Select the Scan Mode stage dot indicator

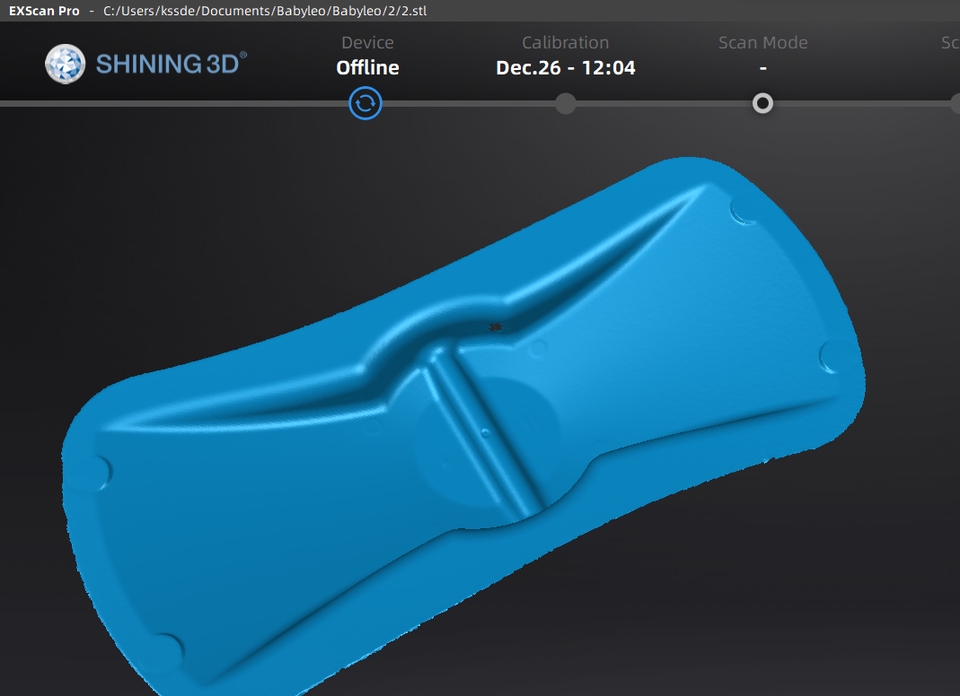[762, 103]
